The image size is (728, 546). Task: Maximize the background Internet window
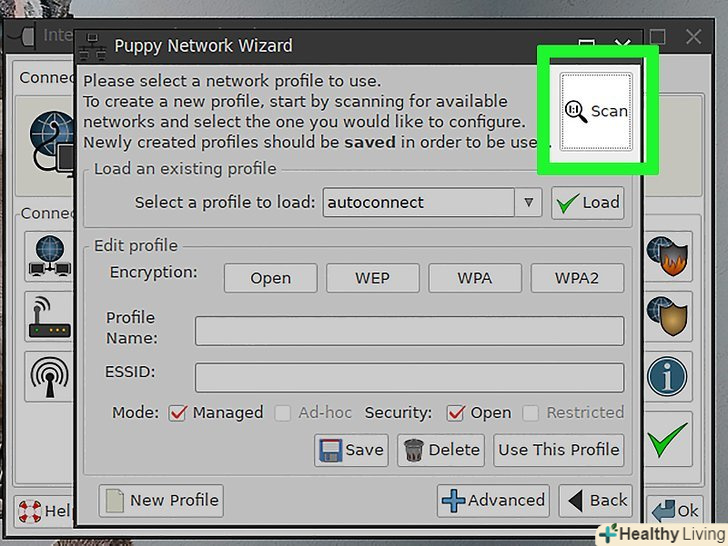[657, 37]
